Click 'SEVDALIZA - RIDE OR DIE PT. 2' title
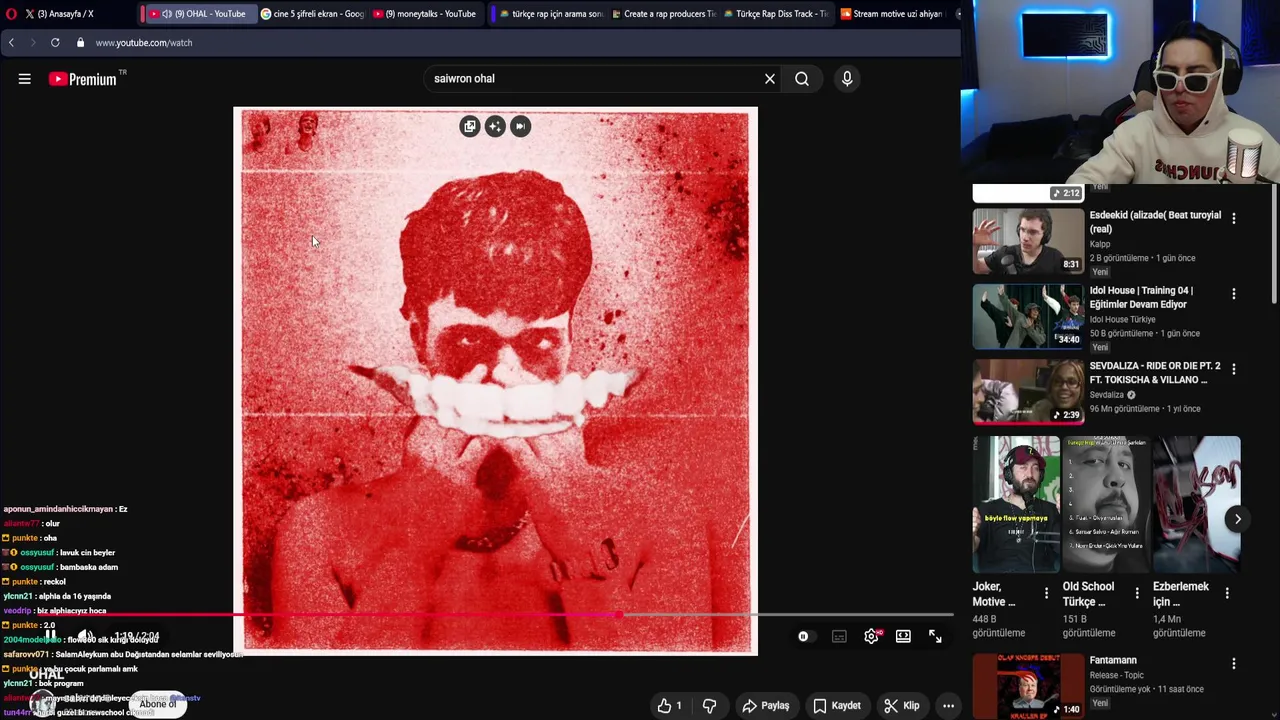The width and height of the screenshot is (1280, 720). pos(1156,373)
